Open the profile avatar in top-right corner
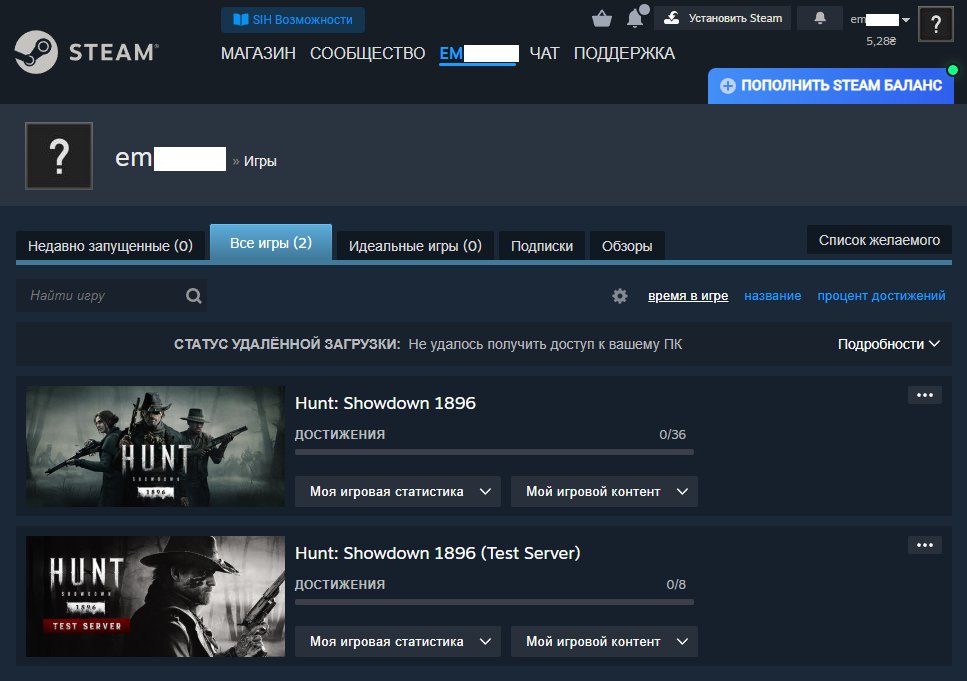The height and width of the screenshot is (681, 967). [x=935, y=24]
